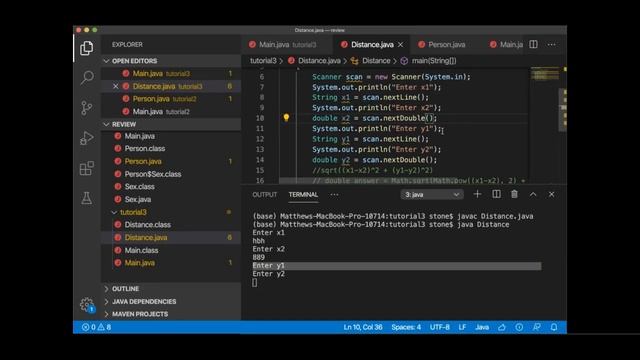Open panel overflow ellipsis next to Terminal
640x360 pixels.
(334, 195)
